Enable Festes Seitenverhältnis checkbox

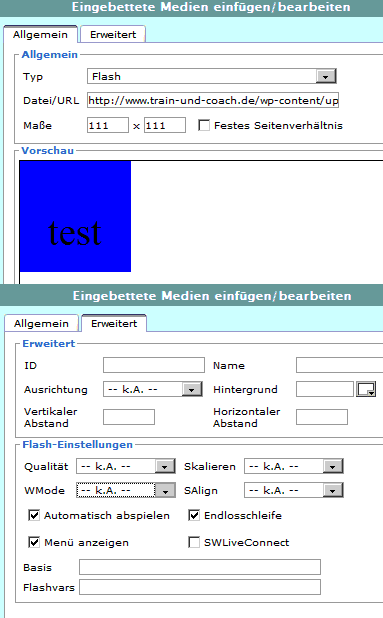click(204, 125)
